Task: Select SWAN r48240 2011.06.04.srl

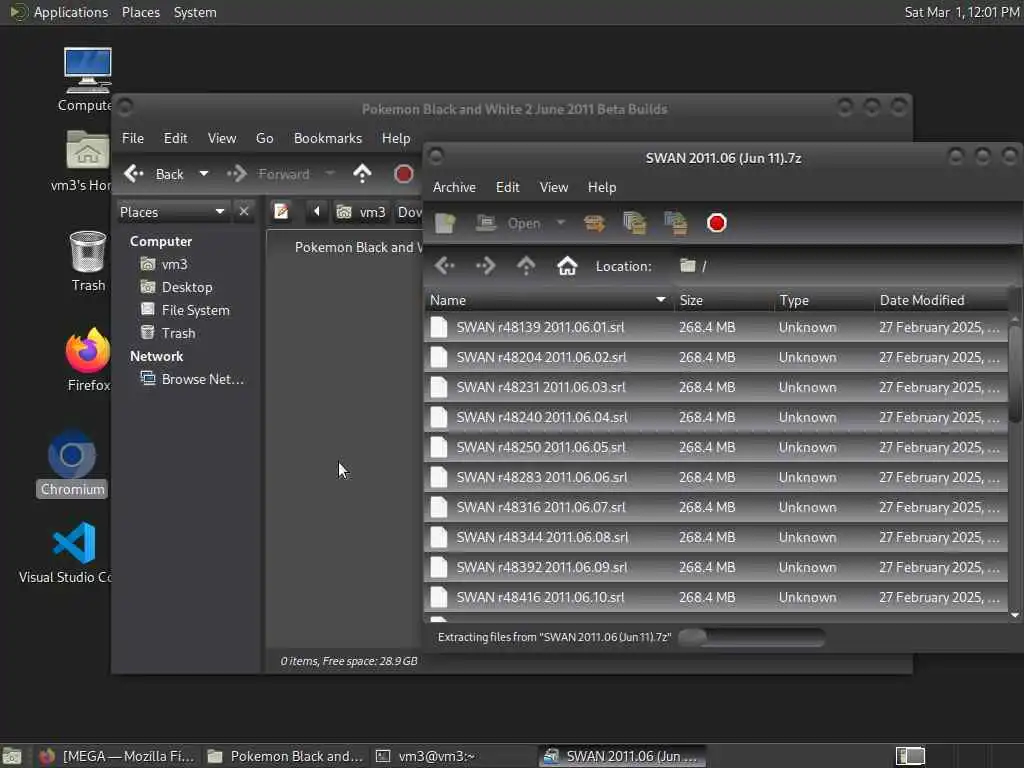Action: [x=716, y=417]
